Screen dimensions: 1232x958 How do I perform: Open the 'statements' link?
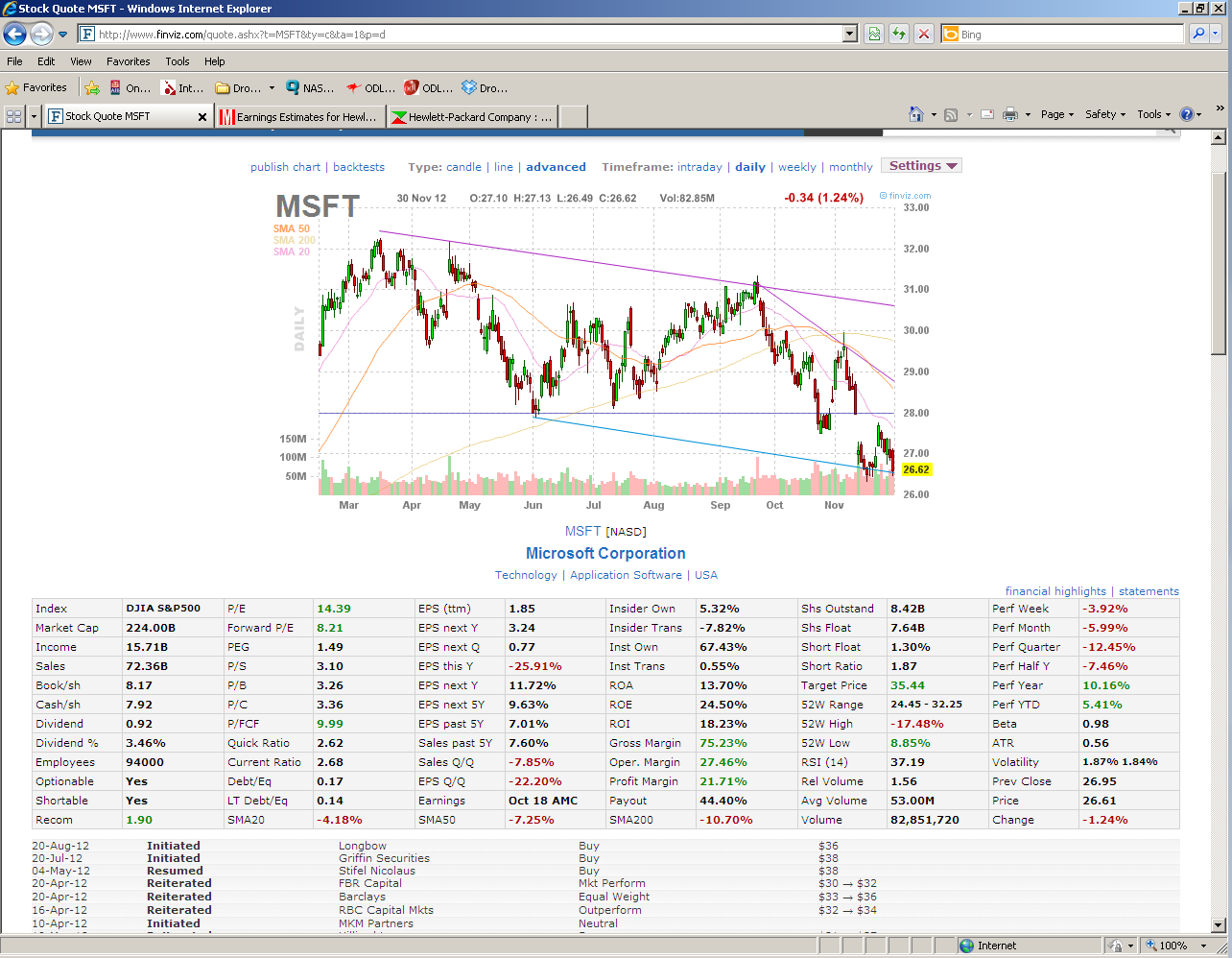click(x=1149, y=591)
